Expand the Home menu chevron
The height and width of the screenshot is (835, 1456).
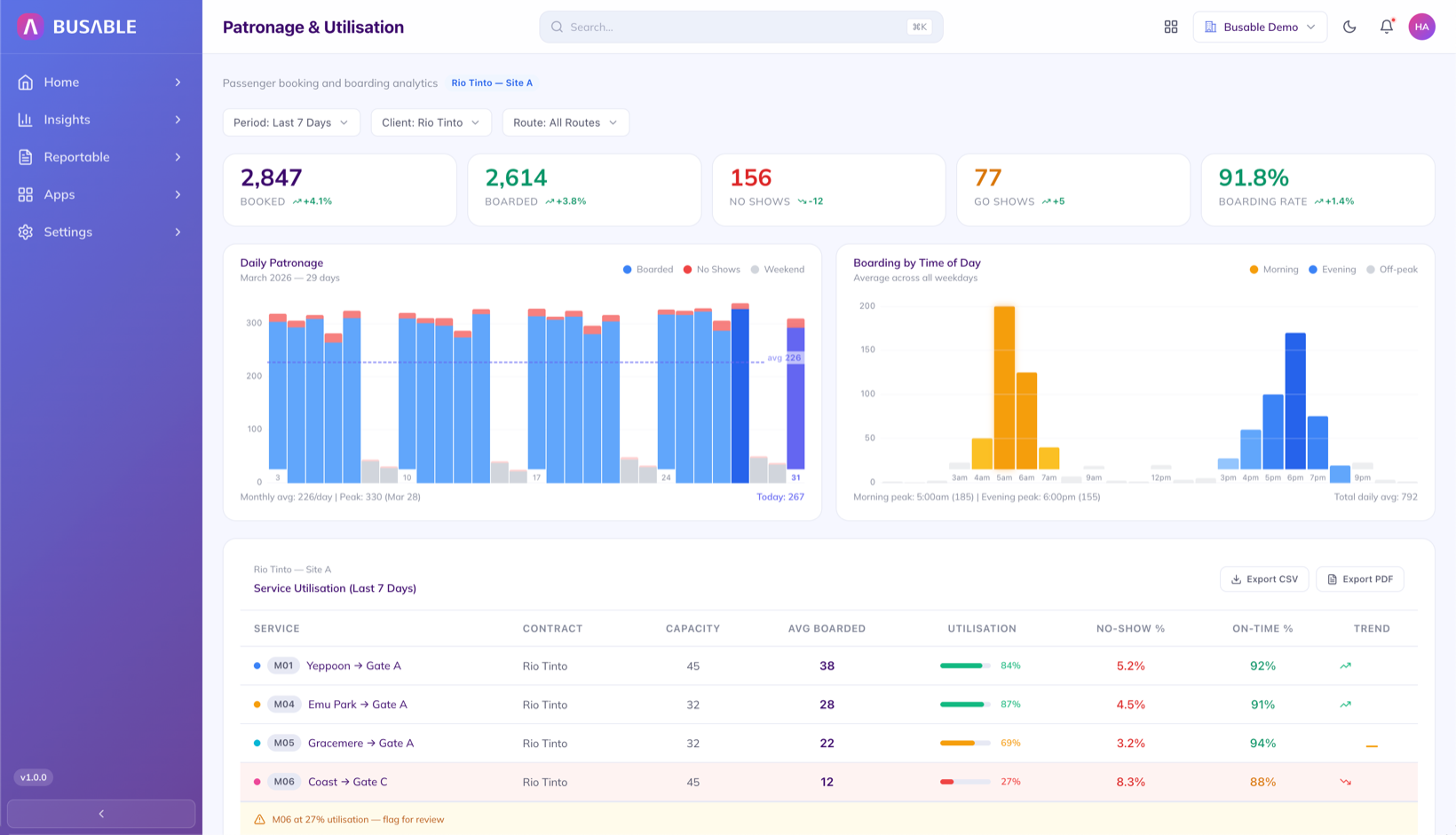point(178,83)
